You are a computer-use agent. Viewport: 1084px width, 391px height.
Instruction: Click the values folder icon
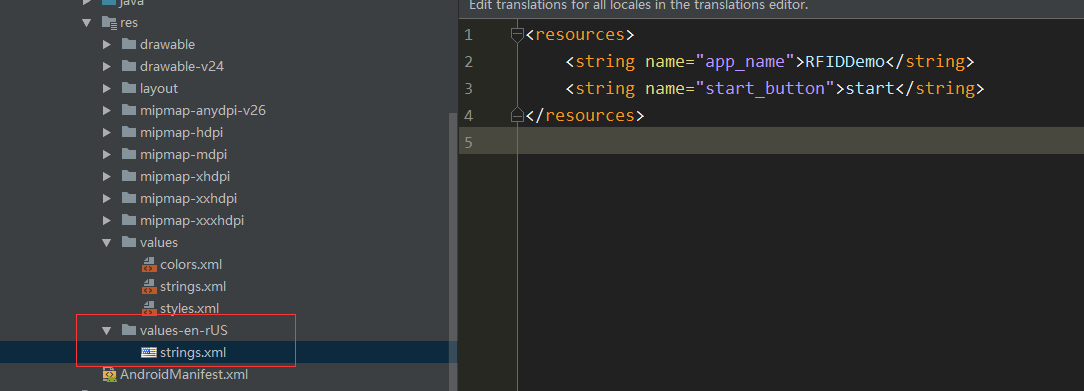pyautogui.click(x=129, y=242)
